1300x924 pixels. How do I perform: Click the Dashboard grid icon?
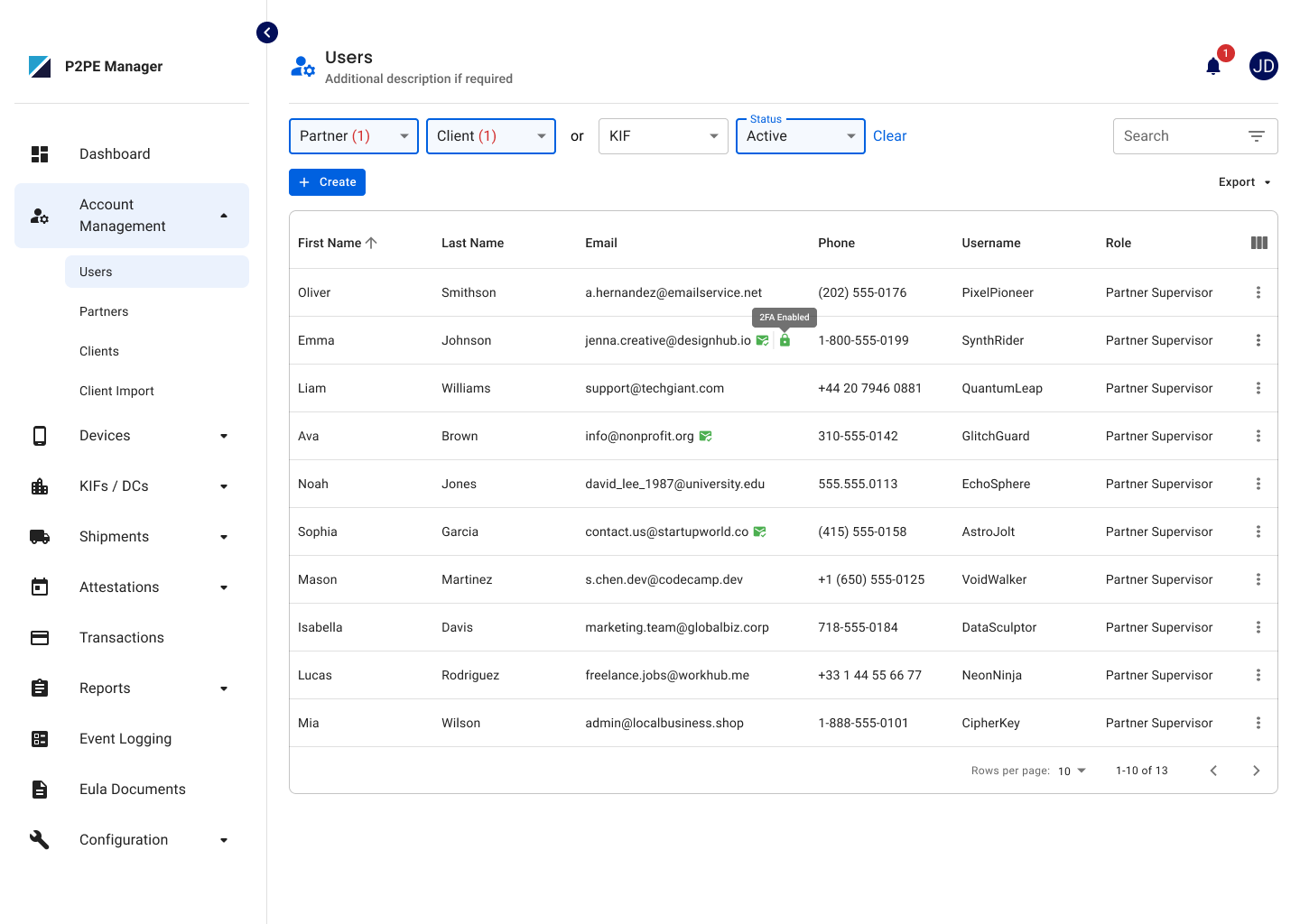[40, 154]
